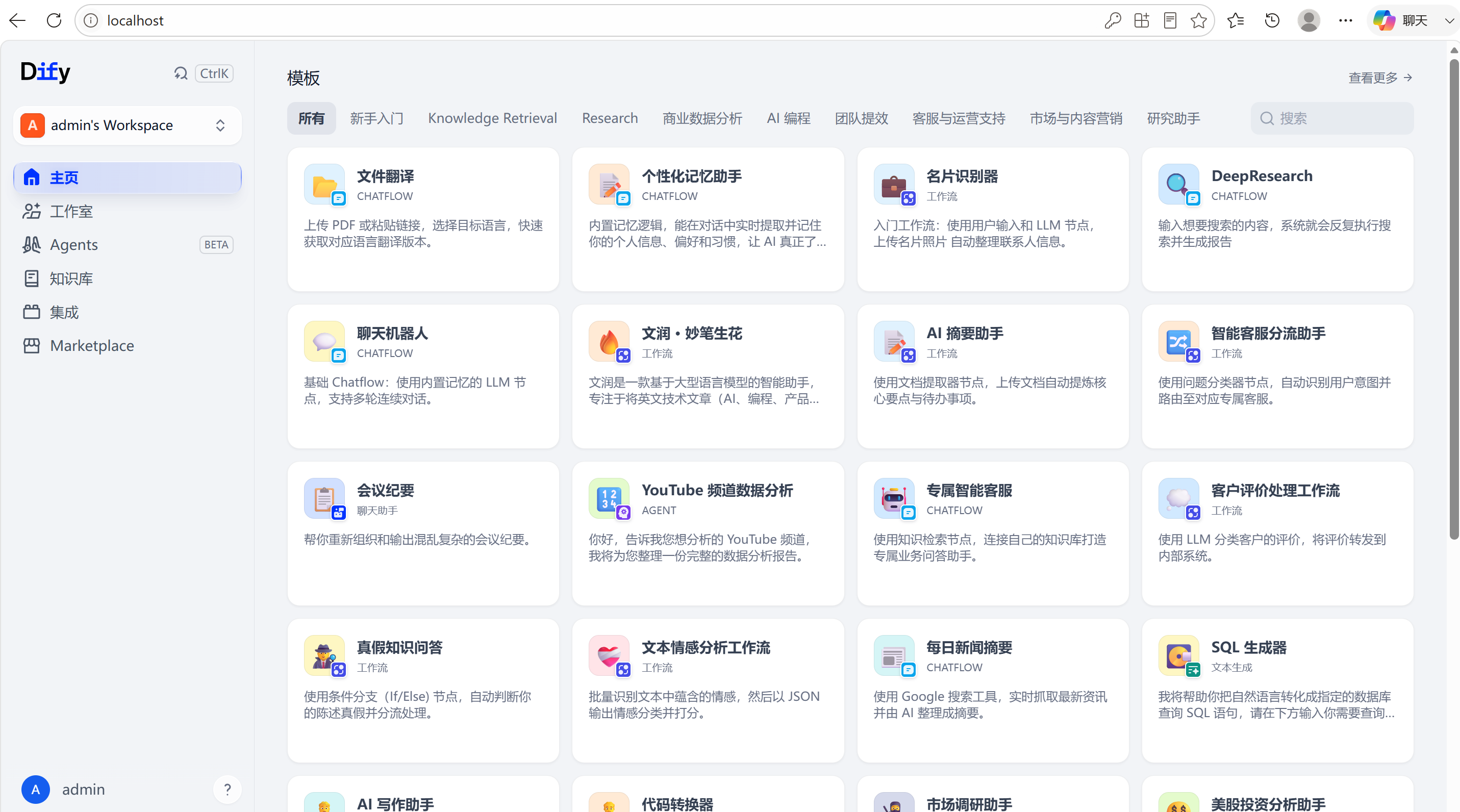The width and height of the screenshot is (1460, 812).
Task: Open the browser password key icon
Action: pos(1113,20)
